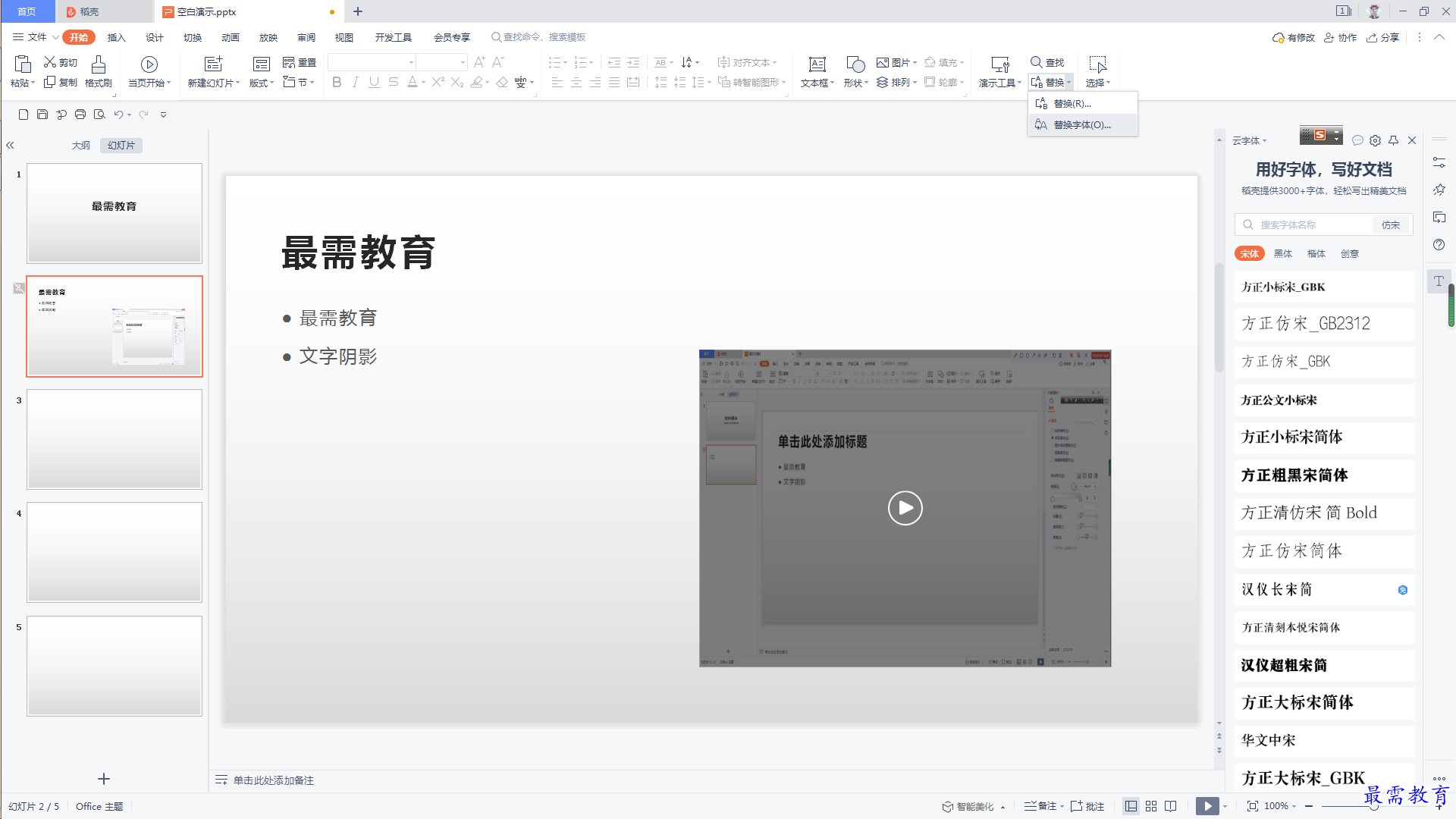The height and width of the screenshot is (819, 1456).
Task: Open the File (文件) menu dropdown
Action: tap(36, 37)
